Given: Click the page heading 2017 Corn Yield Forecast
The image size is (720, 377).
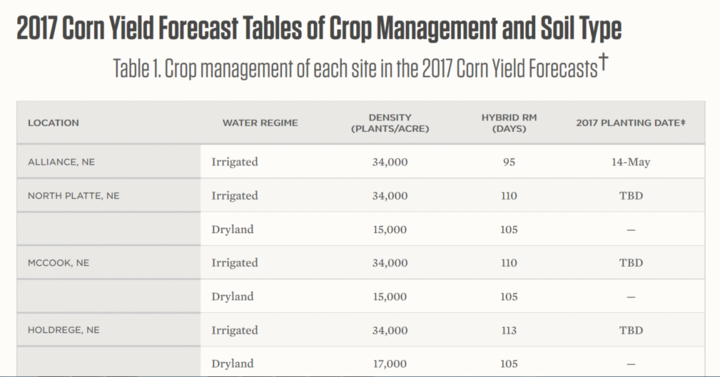Looking at the screenshot, I should point(319,28).
